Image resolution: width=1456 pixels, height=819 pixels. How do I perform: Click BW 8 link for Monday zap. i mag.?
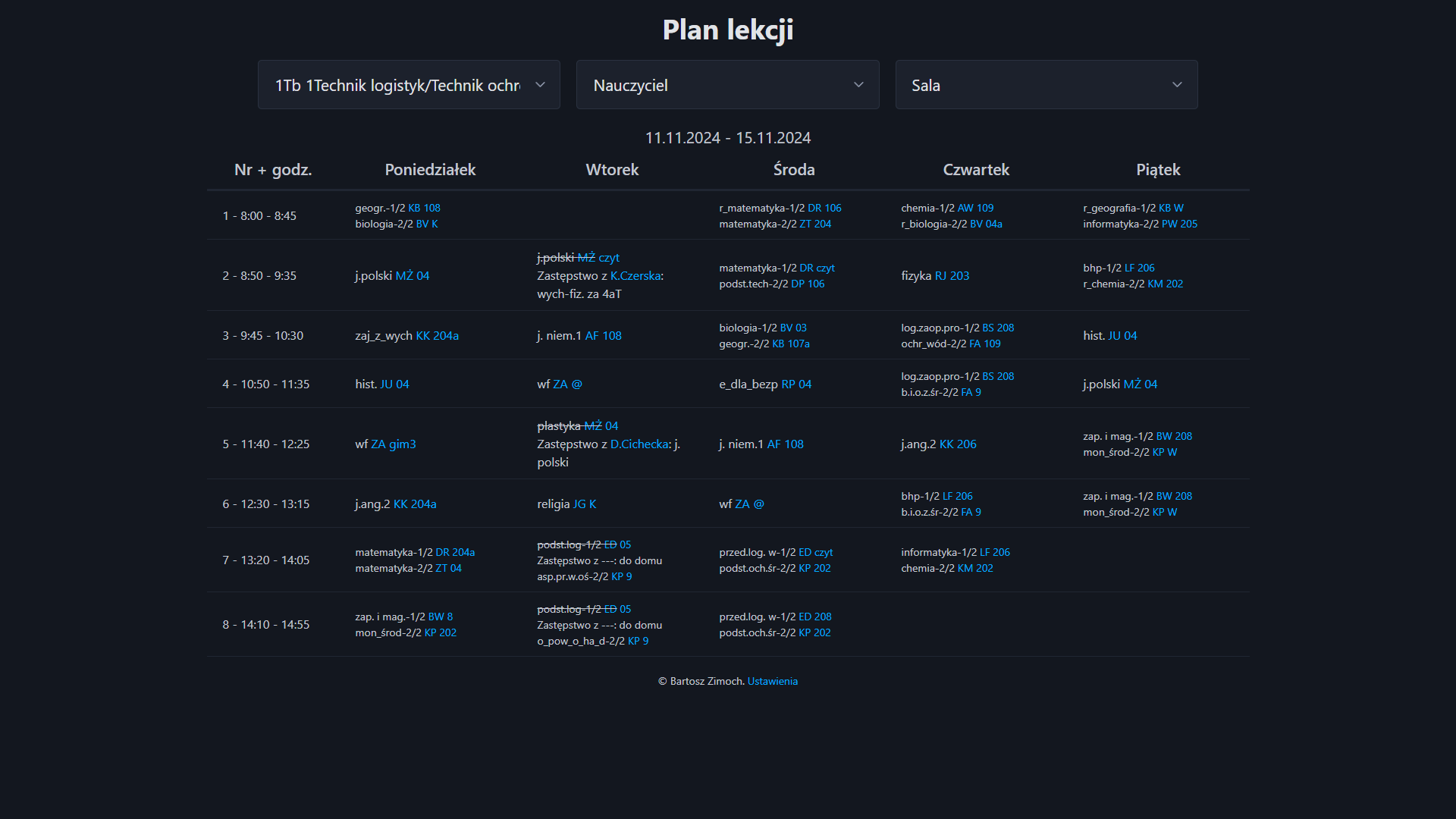[x=439, y=617]
